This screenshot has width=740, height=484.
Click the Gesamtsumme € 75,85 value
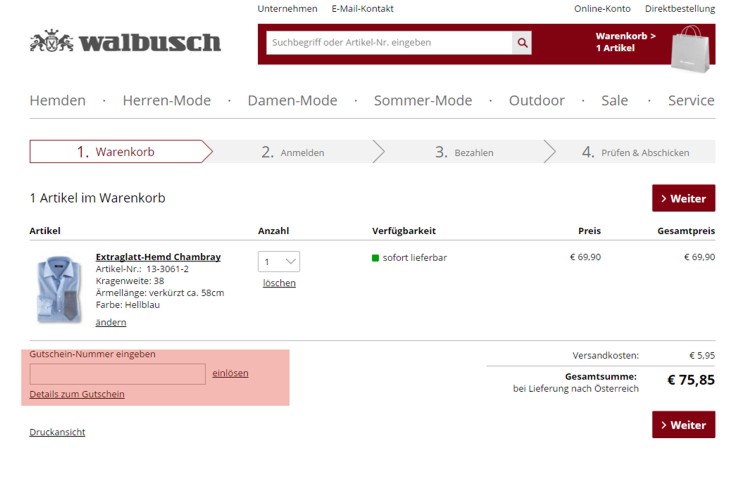(x=691, y=380)
